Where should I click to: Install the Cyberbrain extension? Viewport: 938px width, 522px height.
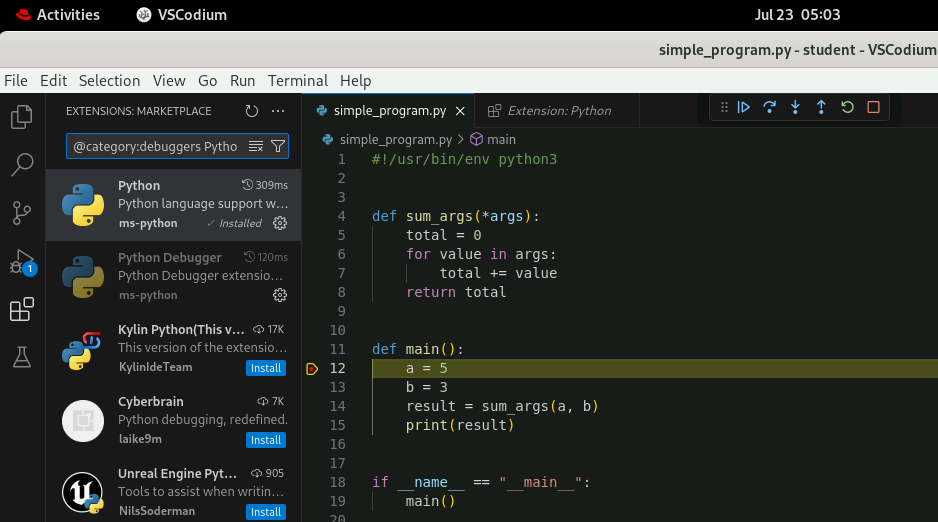(266, 440)
